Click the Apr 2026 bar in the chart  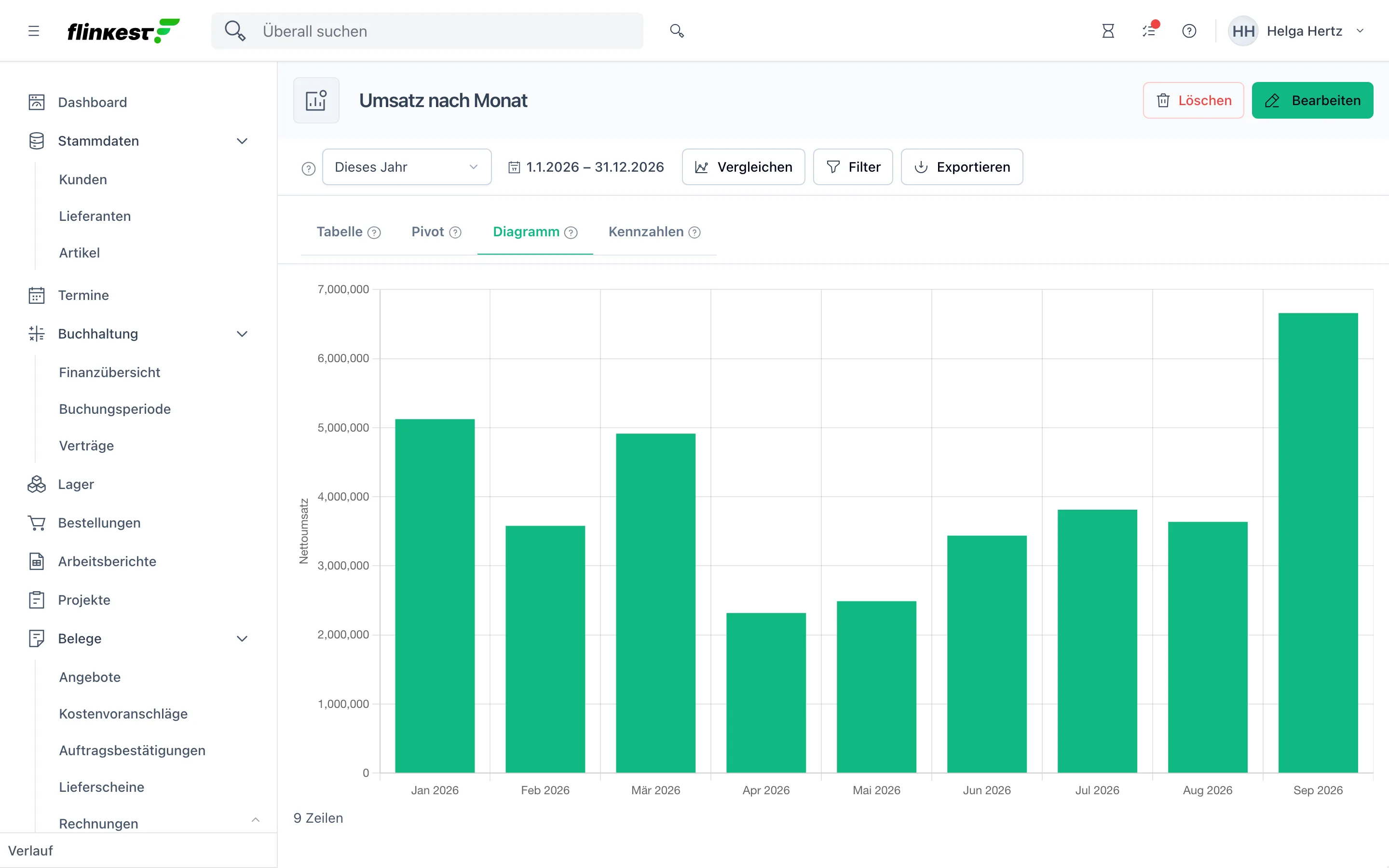tap(766, 693)
